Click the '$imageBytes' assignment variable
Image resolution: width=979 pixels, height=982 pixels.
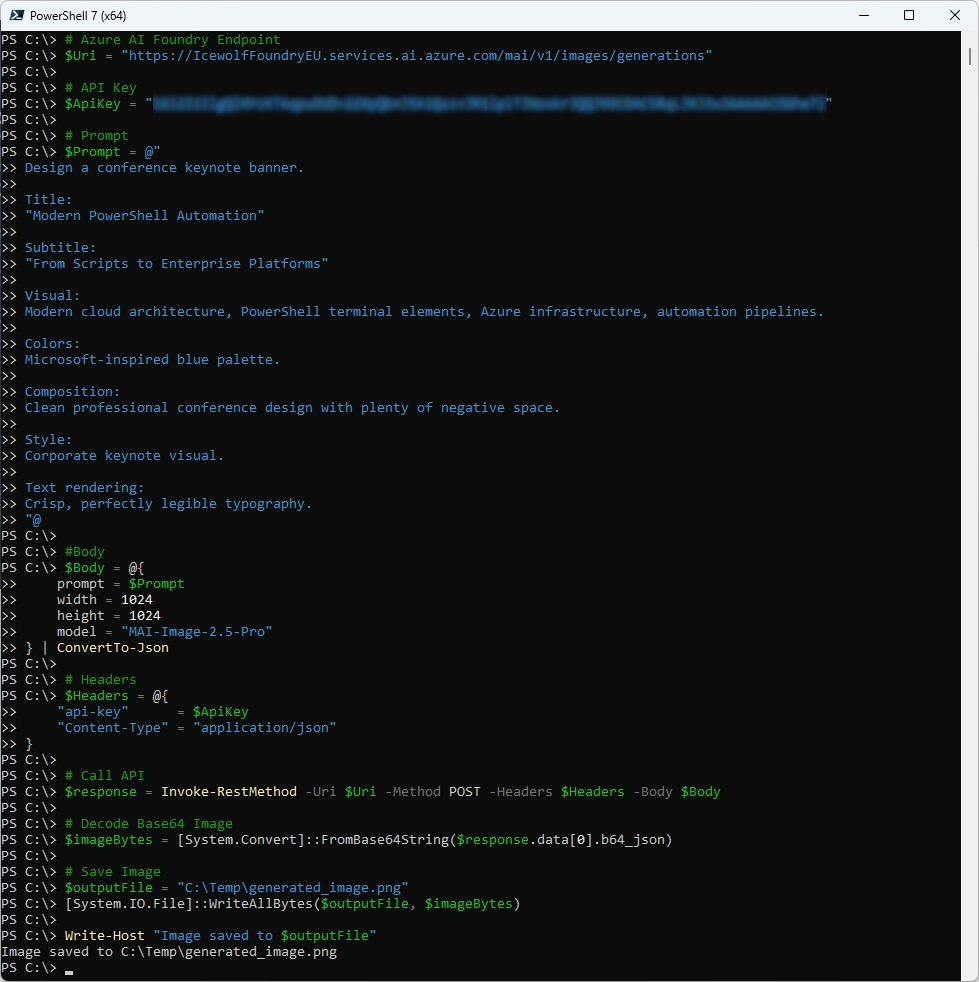tap(108, 840)
